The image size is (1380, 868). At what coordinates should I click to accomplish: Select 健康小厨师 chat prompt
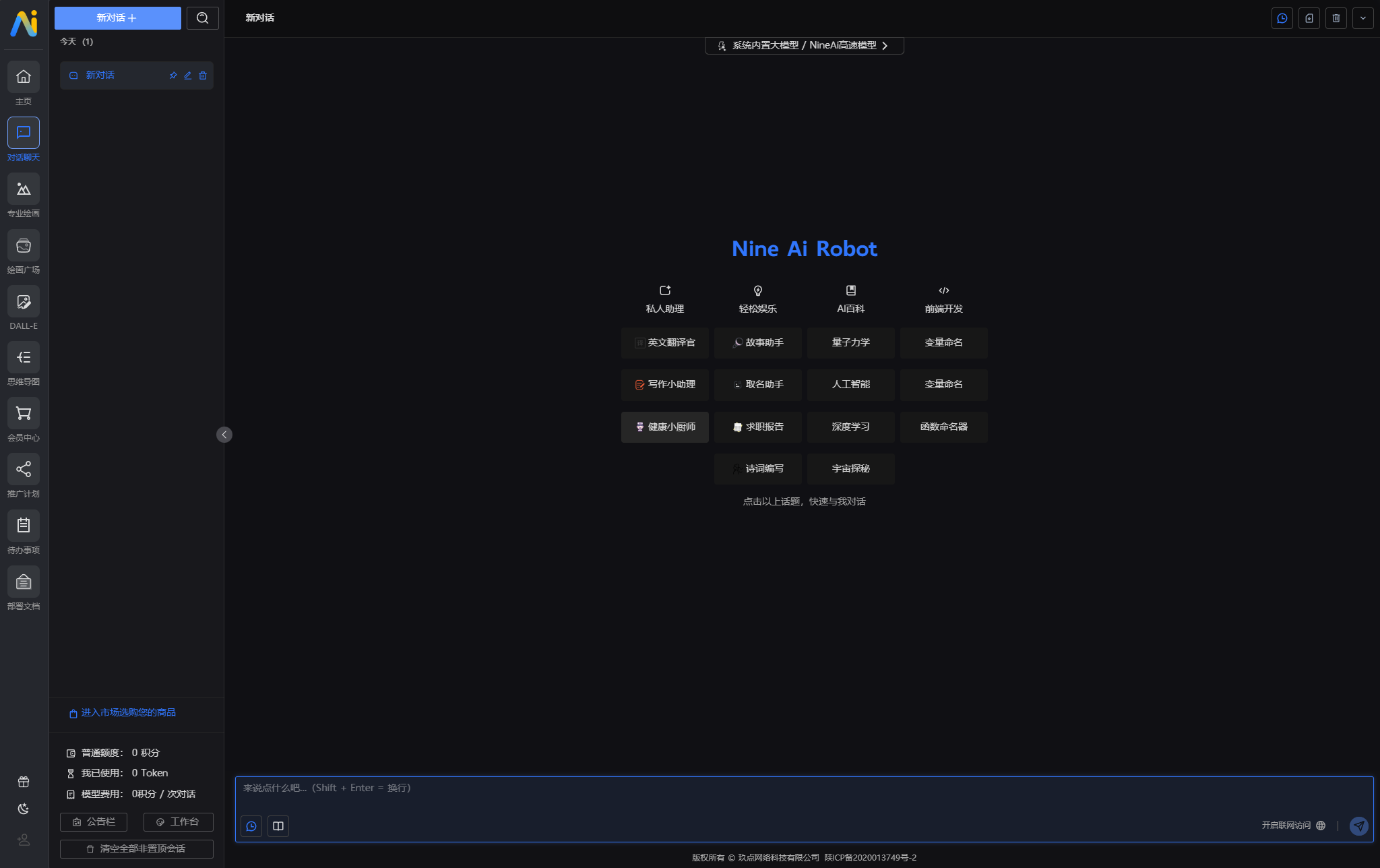[665, 426]
